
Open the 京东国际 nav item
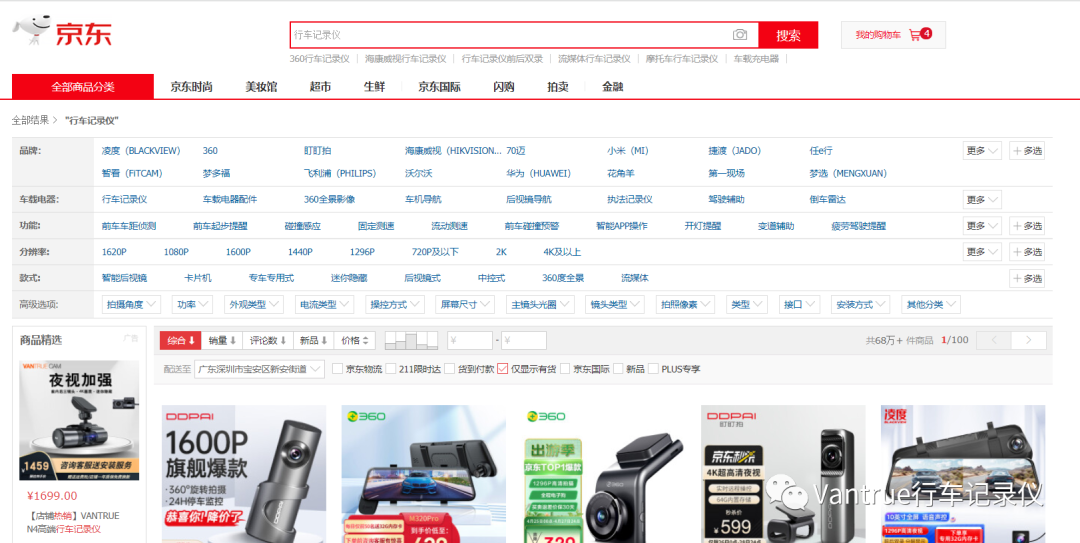pyautogui.click(x=439, y=87)
